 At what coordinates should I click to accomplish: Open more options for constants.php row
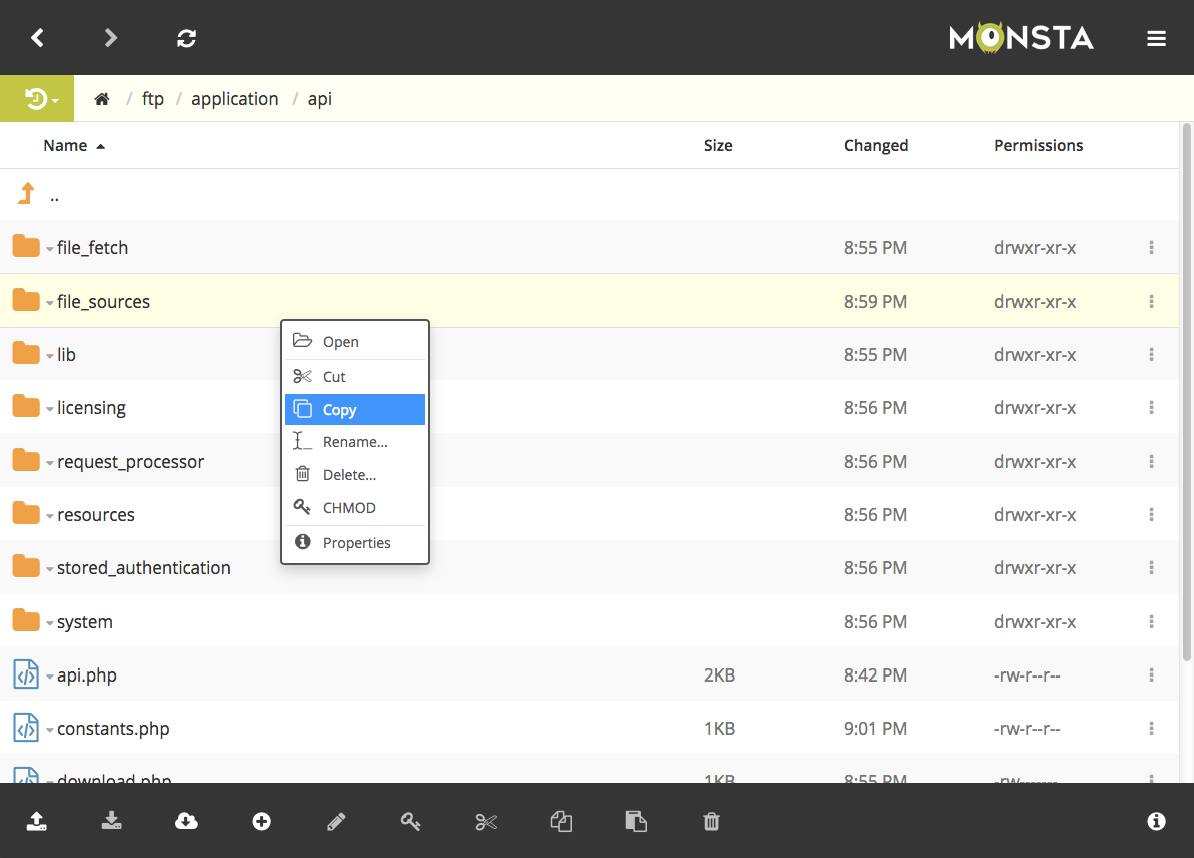[1151, 729]
